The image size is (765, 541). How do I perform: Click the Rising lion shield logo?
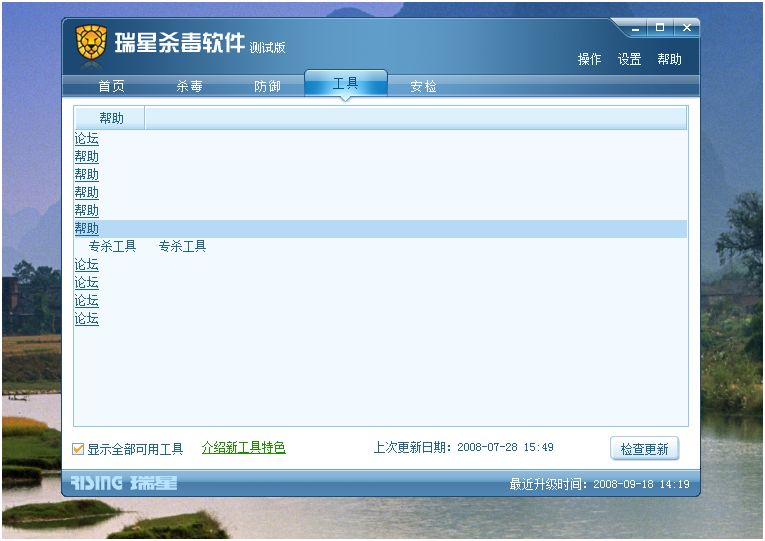point(91,43)
